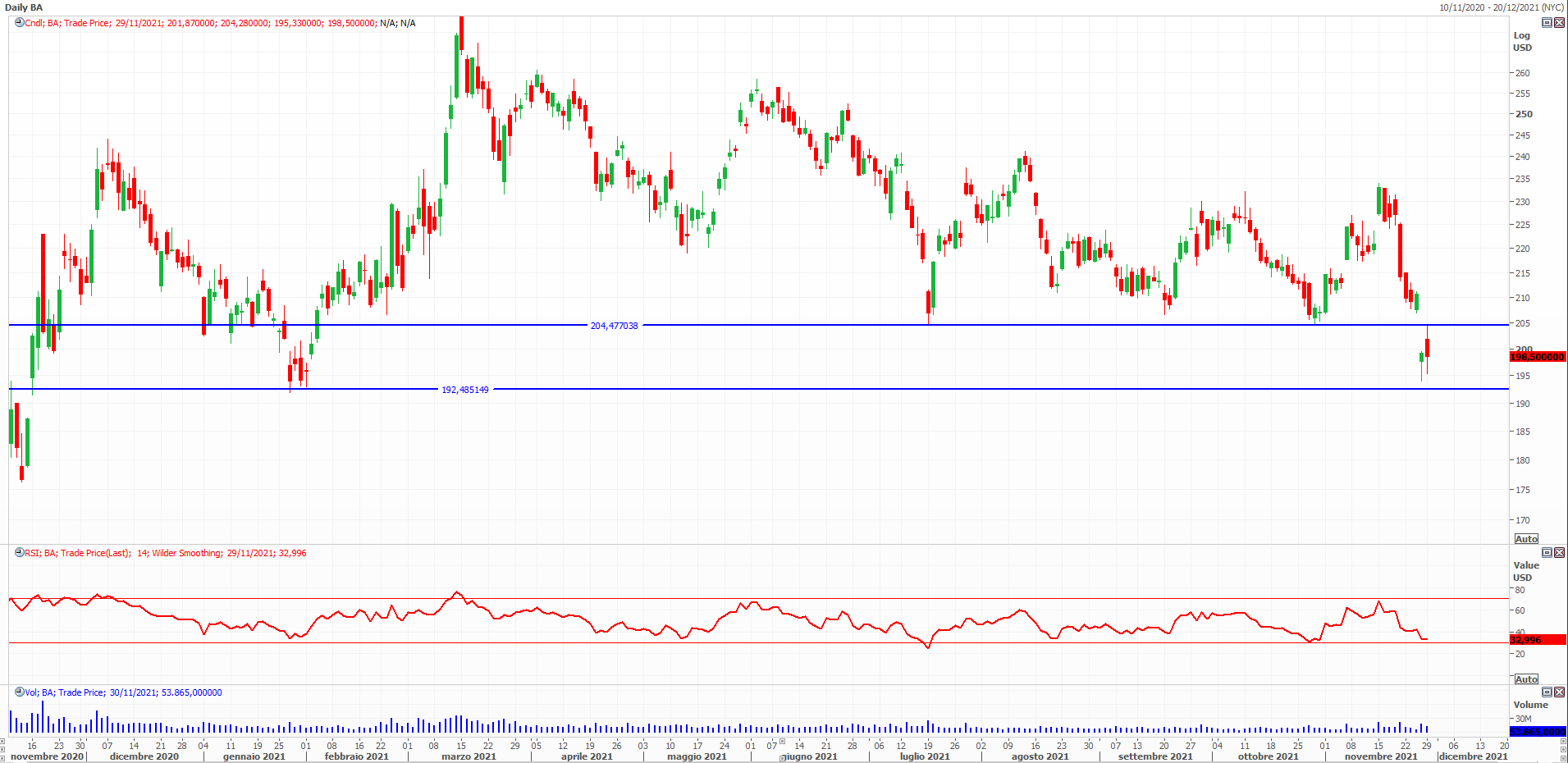Click the clock icon beside the Cndl legend
This screenshot has height=763, width=1568.
pos(19,23)
